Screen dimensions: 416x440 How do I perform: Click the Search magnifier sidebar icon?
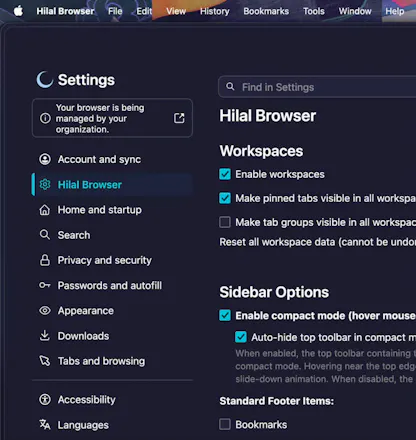pyautogui.click(x=45, y=235)
